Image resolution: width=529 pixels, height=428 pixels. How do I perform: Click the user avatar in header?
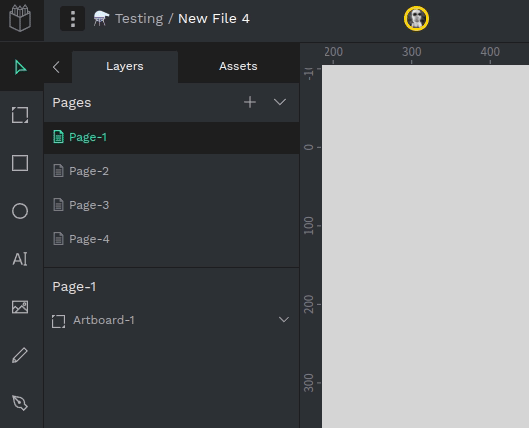[x=416, y=19]
